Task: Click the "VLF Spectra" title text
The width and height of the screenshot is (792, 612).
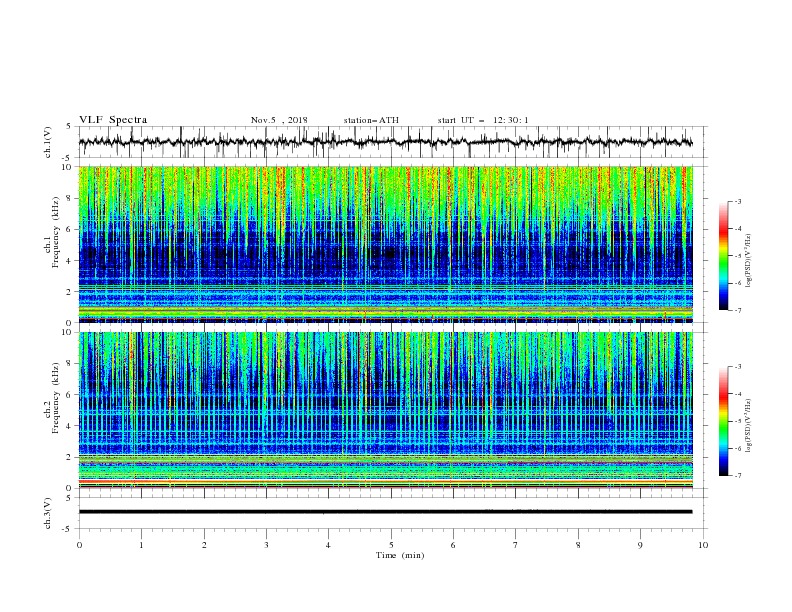Action: [x=113, y=120]
